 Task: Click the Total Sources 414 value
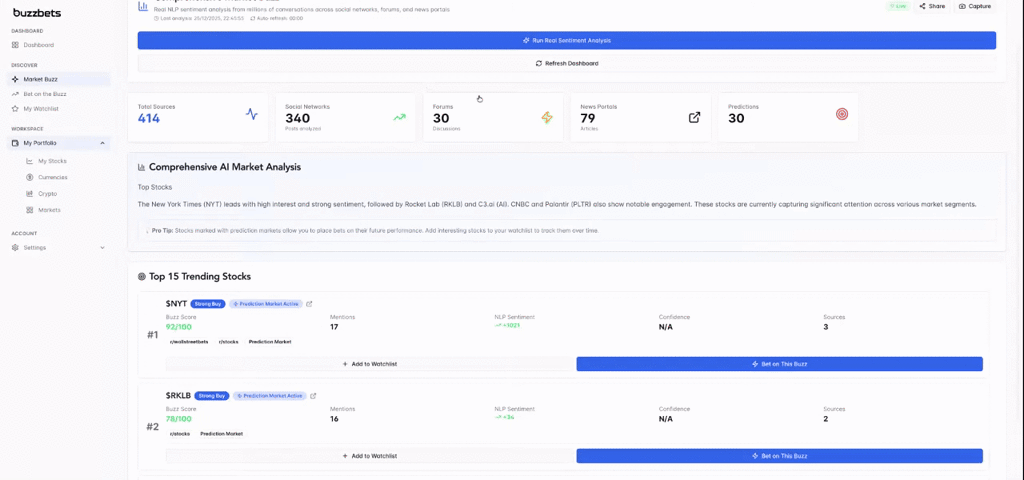(x=149, y=118)
